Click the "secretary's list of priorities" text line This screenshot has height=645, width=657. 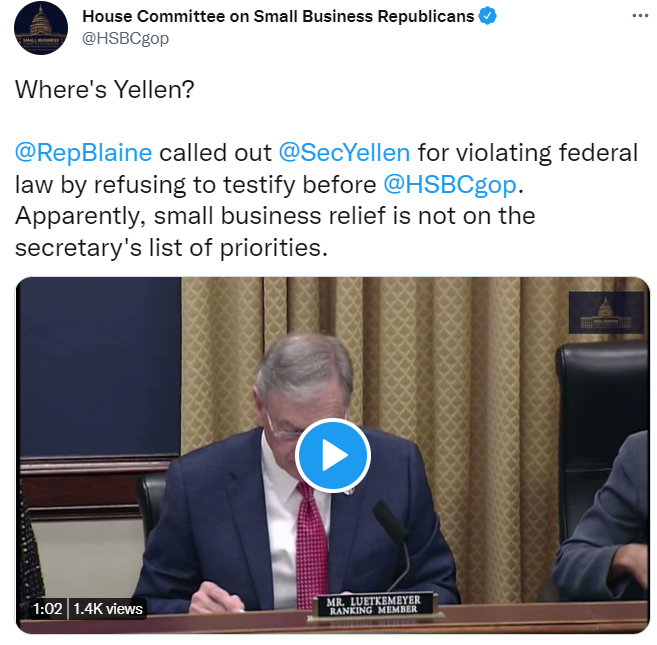(170, 246)
